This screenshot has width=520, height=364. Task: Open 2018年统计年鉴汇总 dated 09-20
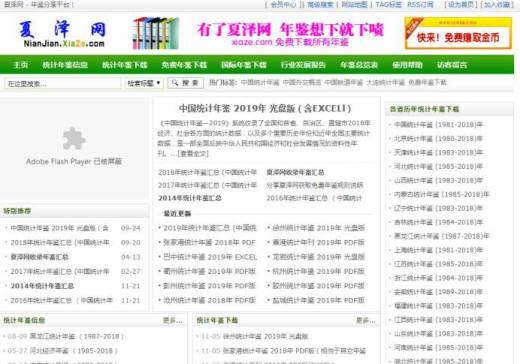pyautogui.click(x=60, y=242)
